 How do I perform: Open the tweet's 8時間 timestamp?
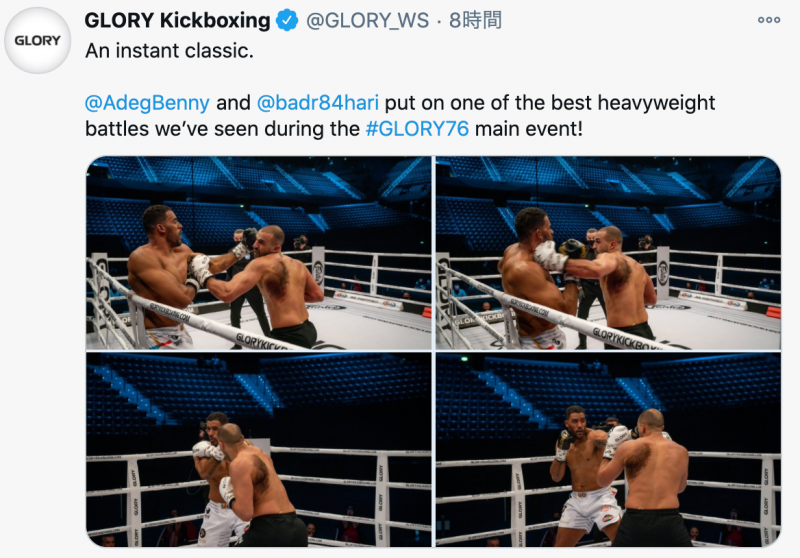click(x=475, y=20)
